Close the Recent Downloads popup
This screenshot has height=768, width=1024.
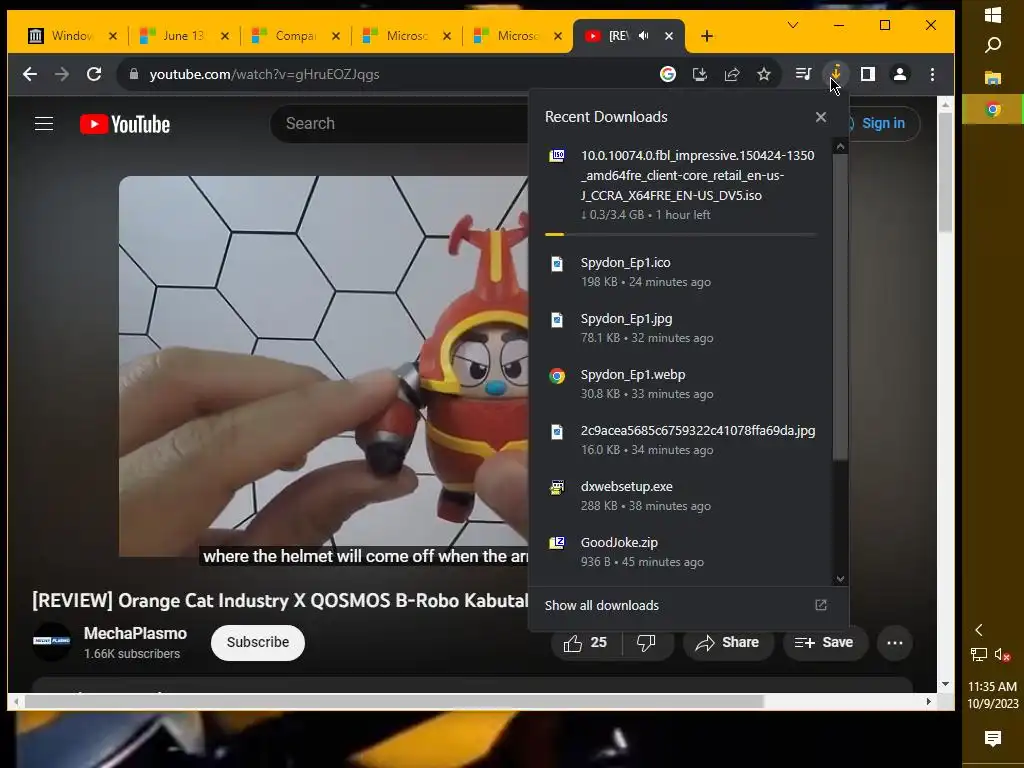[821, 117]
